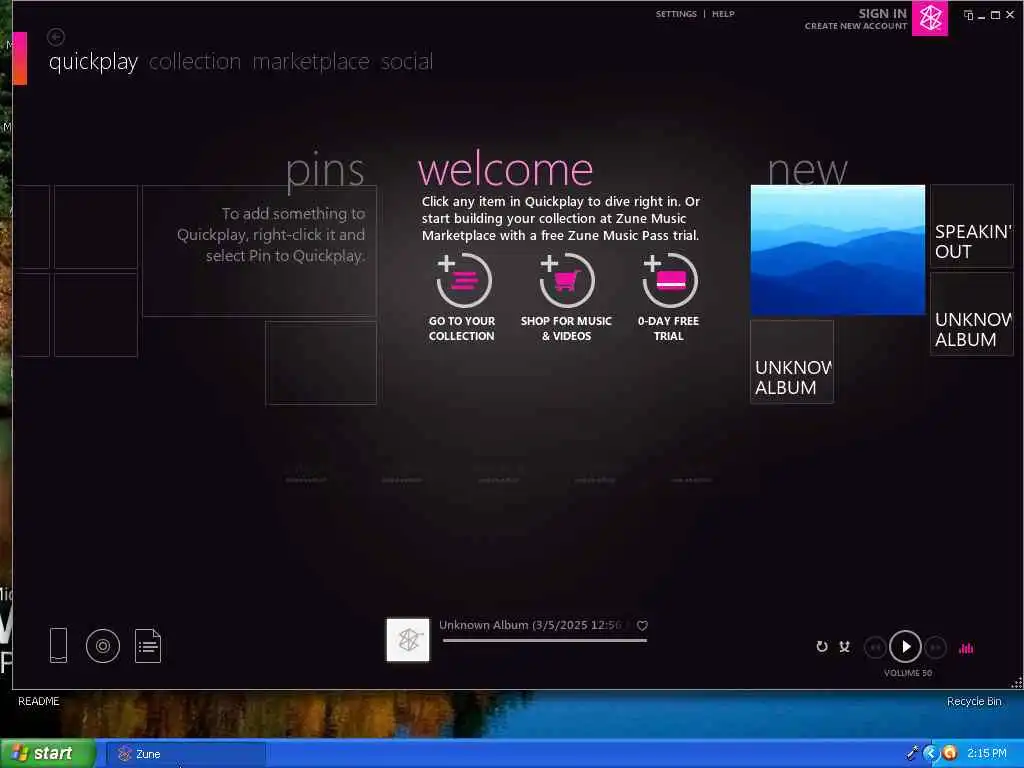Screen dimensions: 1024x768
Task: Click the pencil system tray icon
Action: 912,753
